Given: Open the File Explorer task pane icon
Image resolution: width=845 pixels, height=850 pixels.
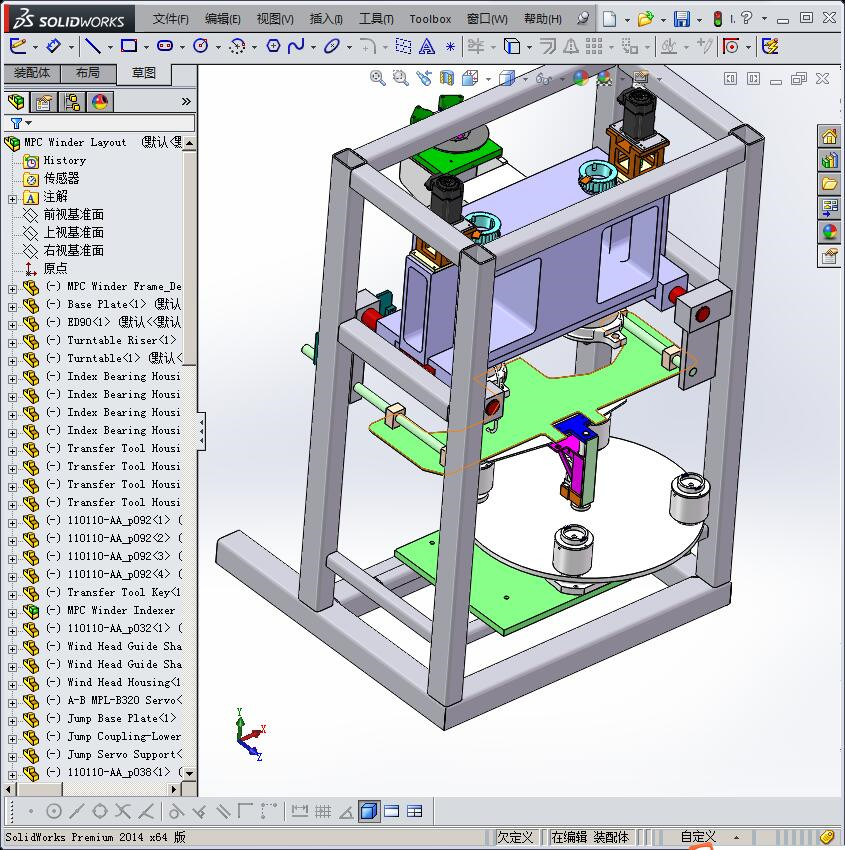Looking at the screenshot, I should [x=829, y=184].
